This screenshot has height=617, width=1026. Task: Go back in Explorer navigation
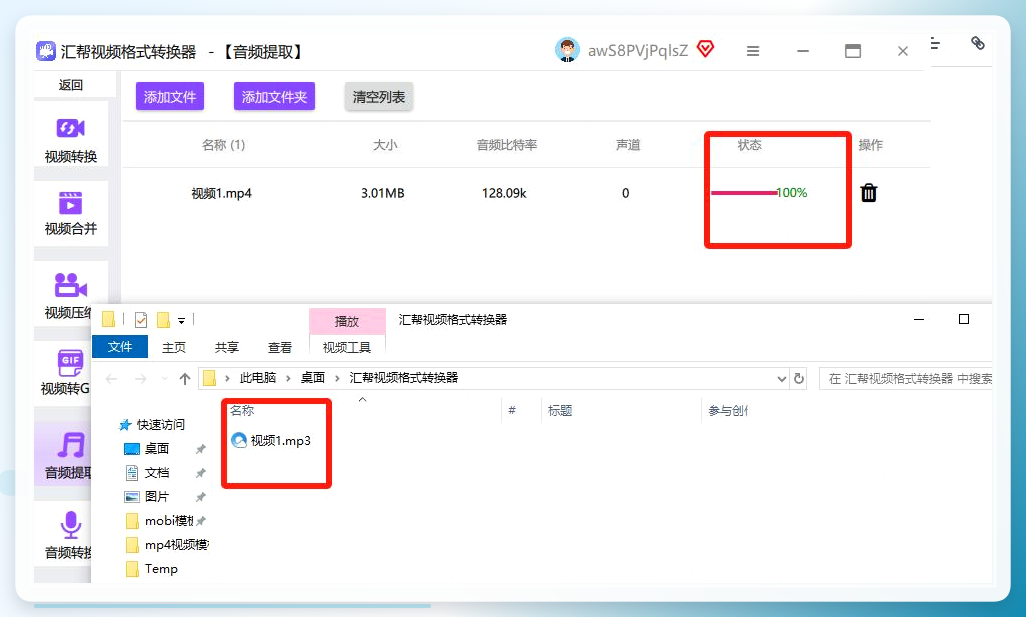pyautogui.click(x=111, y=379)
